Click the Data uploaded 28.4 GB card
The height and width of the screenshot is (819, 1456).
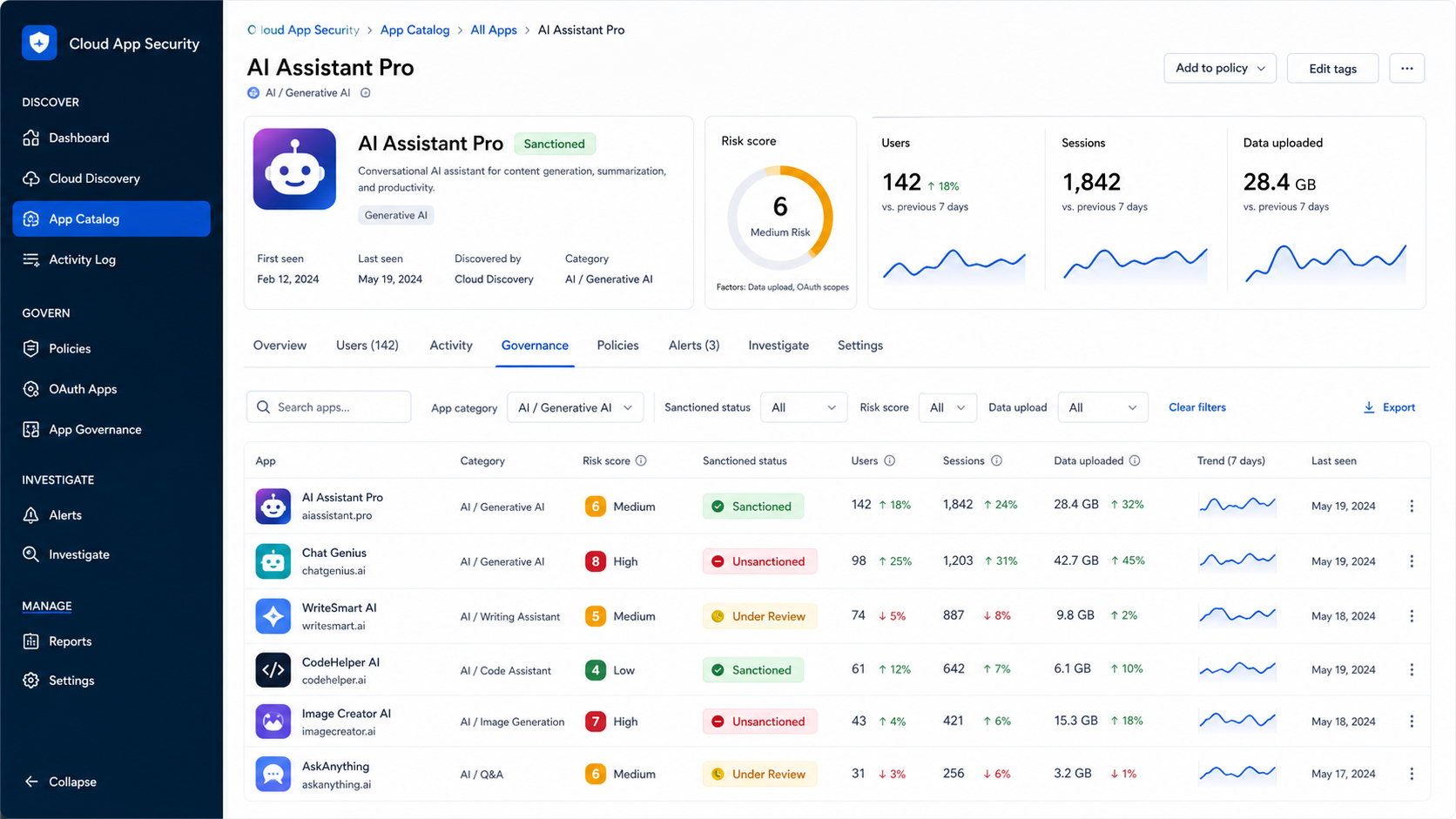tap(1325, 212)
